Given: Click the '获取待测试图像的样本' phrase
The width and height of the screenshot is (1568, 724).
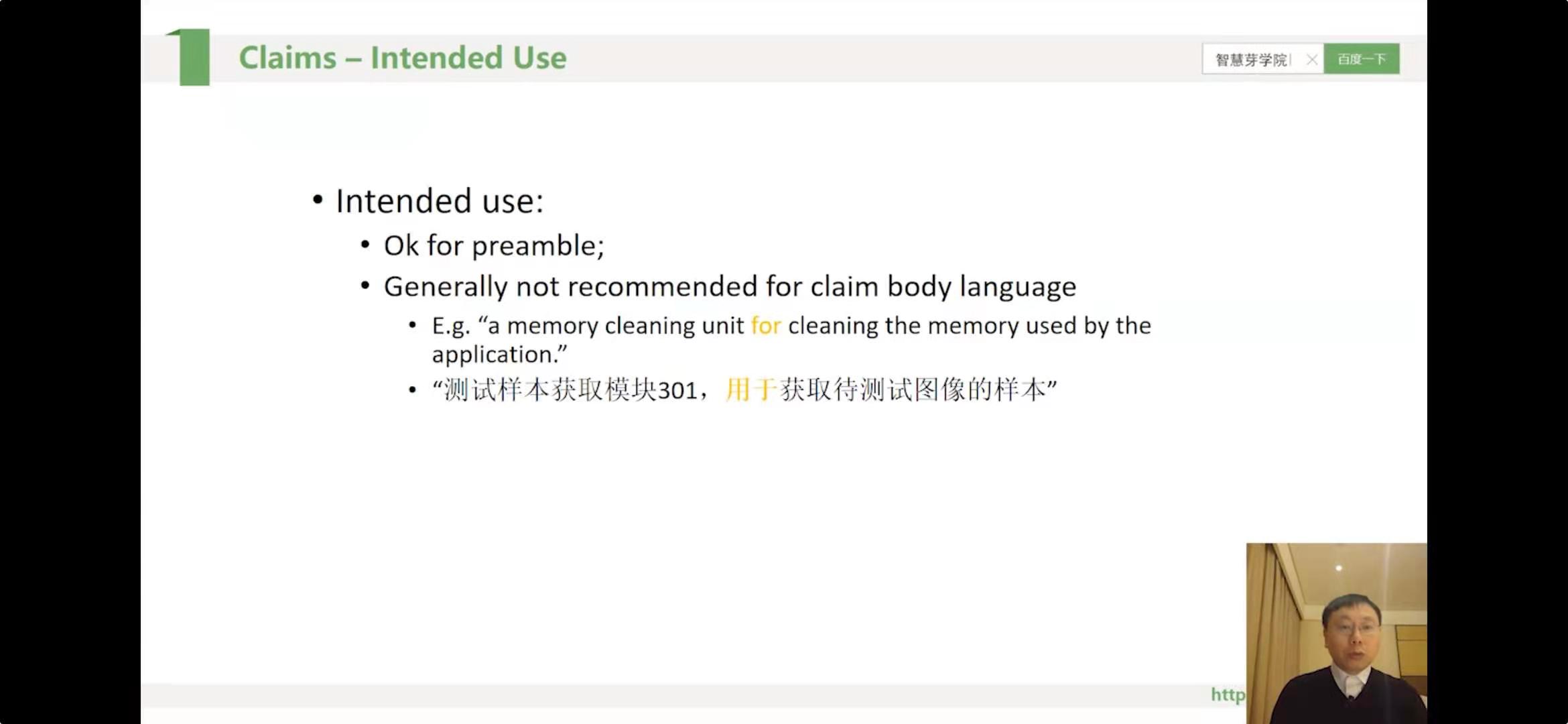Looking at the screenshot, I should click(x=913, y=389).
